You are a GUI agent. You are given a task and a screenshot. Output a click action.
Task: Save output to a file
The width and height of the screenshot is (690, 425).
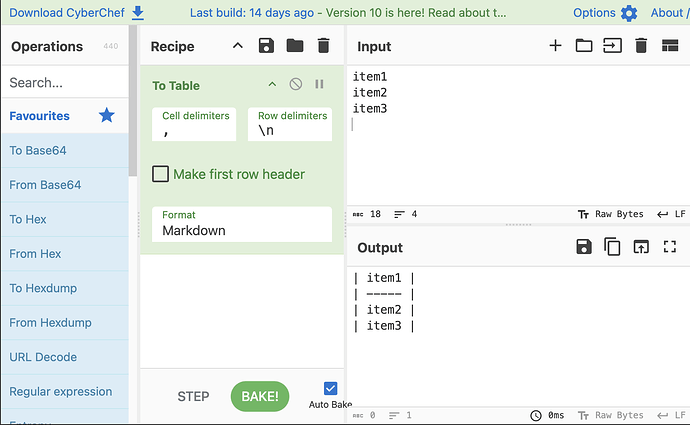(584, 247)
